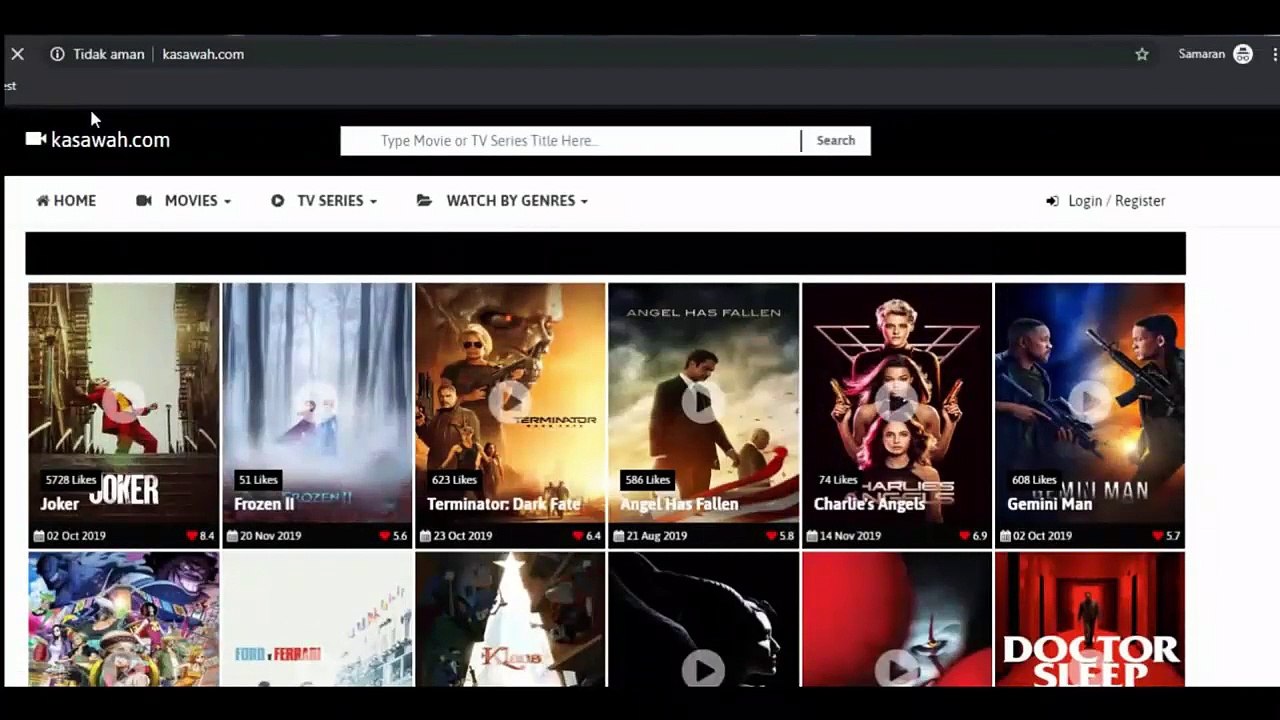Click the 608 Likes badge
Viewport: 1280px width, 720px height.
pos(1034,480)
